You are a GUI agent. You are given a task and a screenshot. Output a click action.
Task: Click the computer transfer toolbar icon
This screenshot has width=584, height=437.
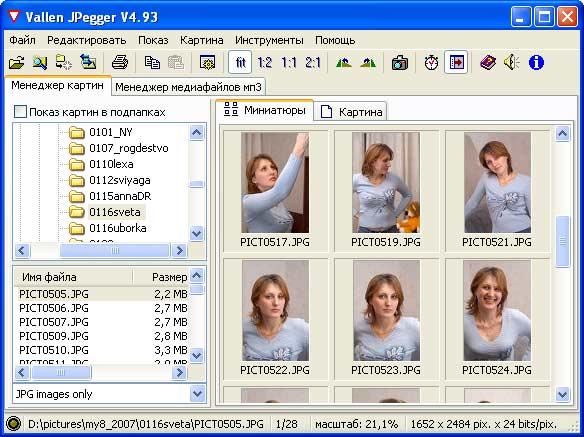click(x=64, y=62)
